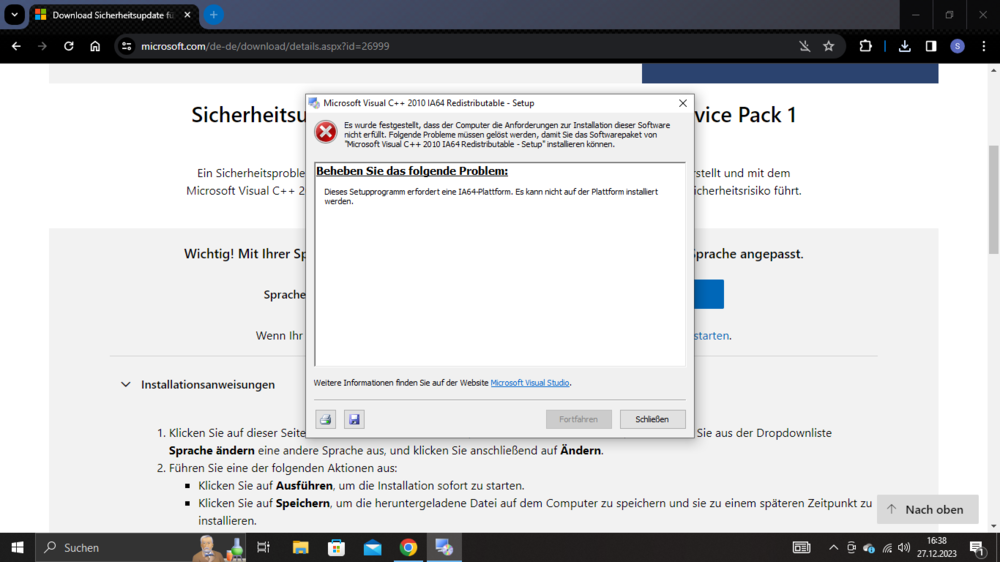Viewport: 1000px width, 562px height.
Task: Click the "Installationsanweisungen" heading text
Action: click(x=208, y=385)
